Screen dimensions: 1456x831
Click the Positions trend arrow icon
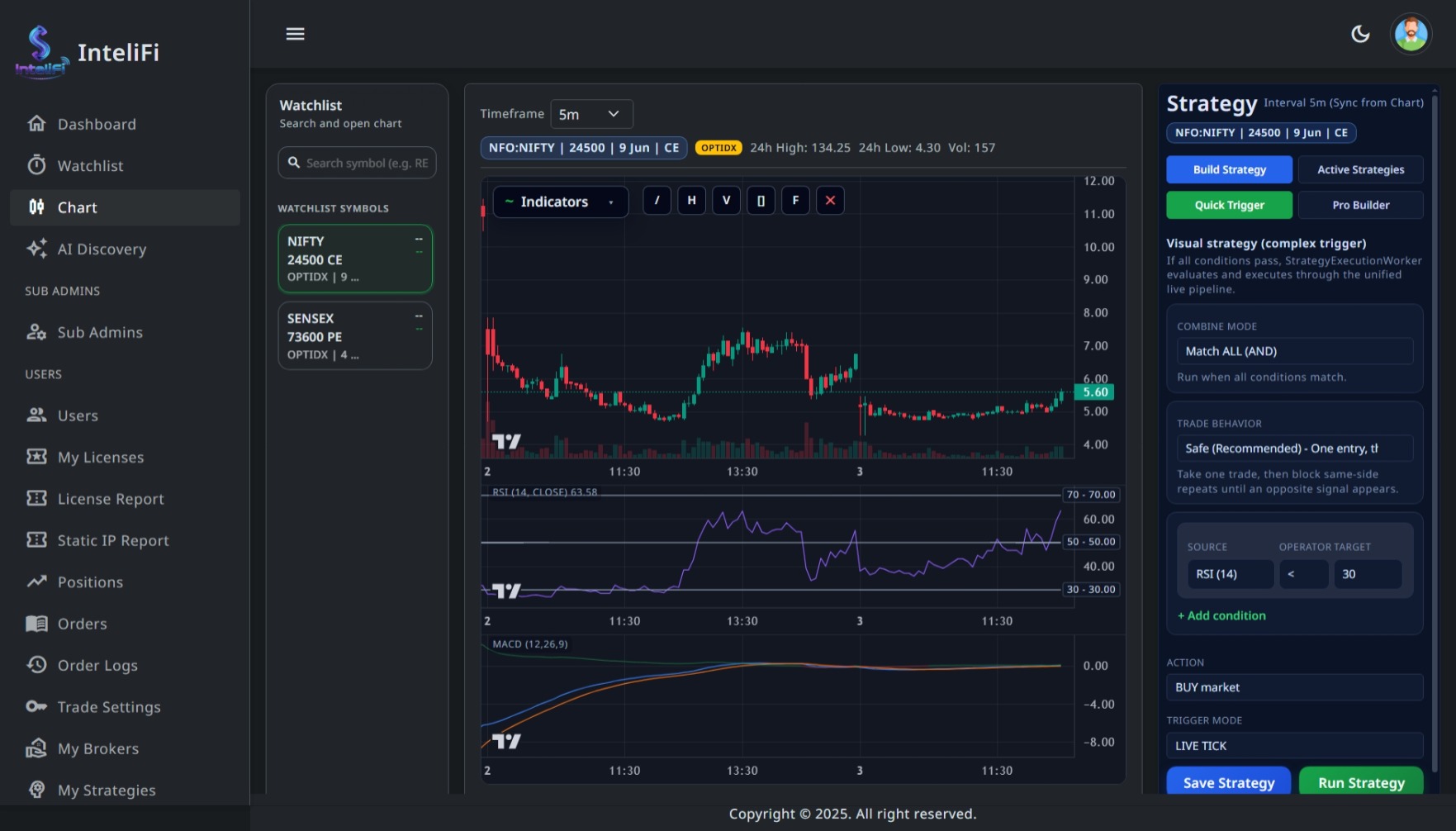[36, 582]
